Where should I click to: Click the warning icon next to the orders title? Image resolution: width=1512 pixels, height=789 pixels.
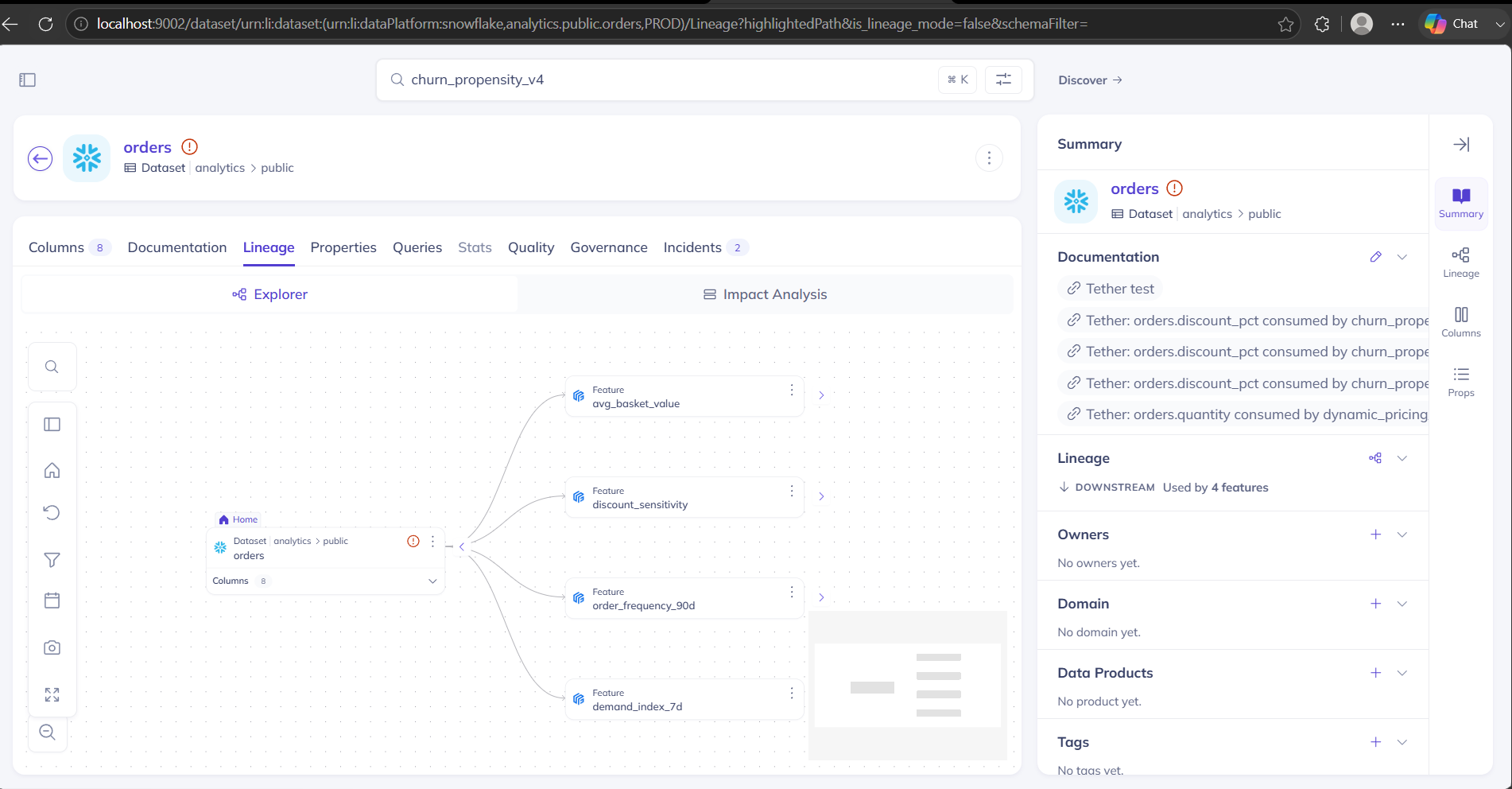pos(189,146)
